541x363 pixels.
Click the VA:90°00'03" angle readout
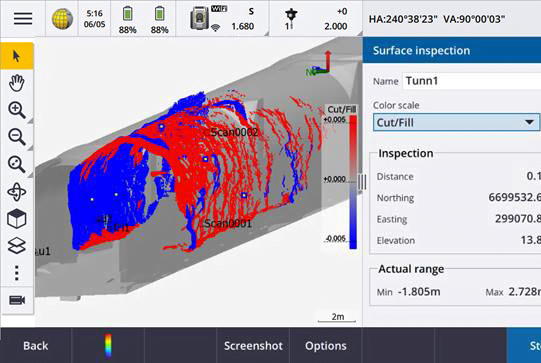click(474, 19)
